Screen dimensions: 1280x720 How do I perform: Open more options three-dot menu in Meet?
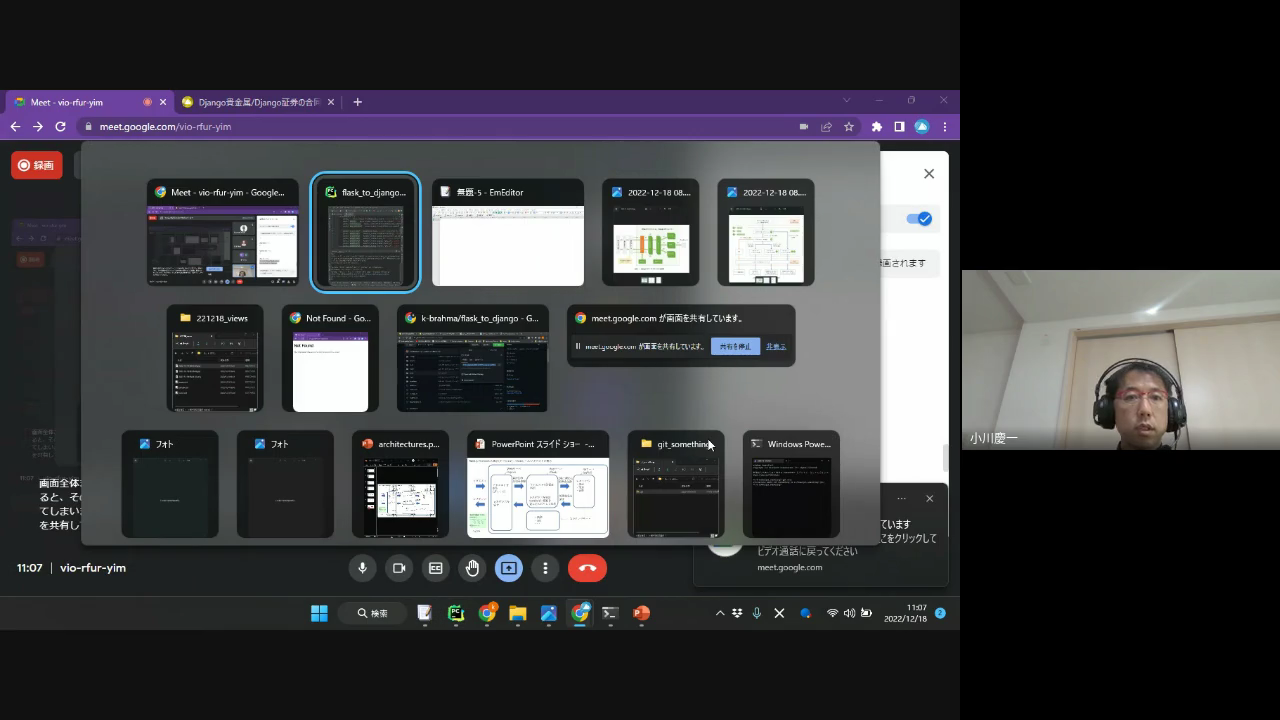pyautogui.click(x=545, y=568)
